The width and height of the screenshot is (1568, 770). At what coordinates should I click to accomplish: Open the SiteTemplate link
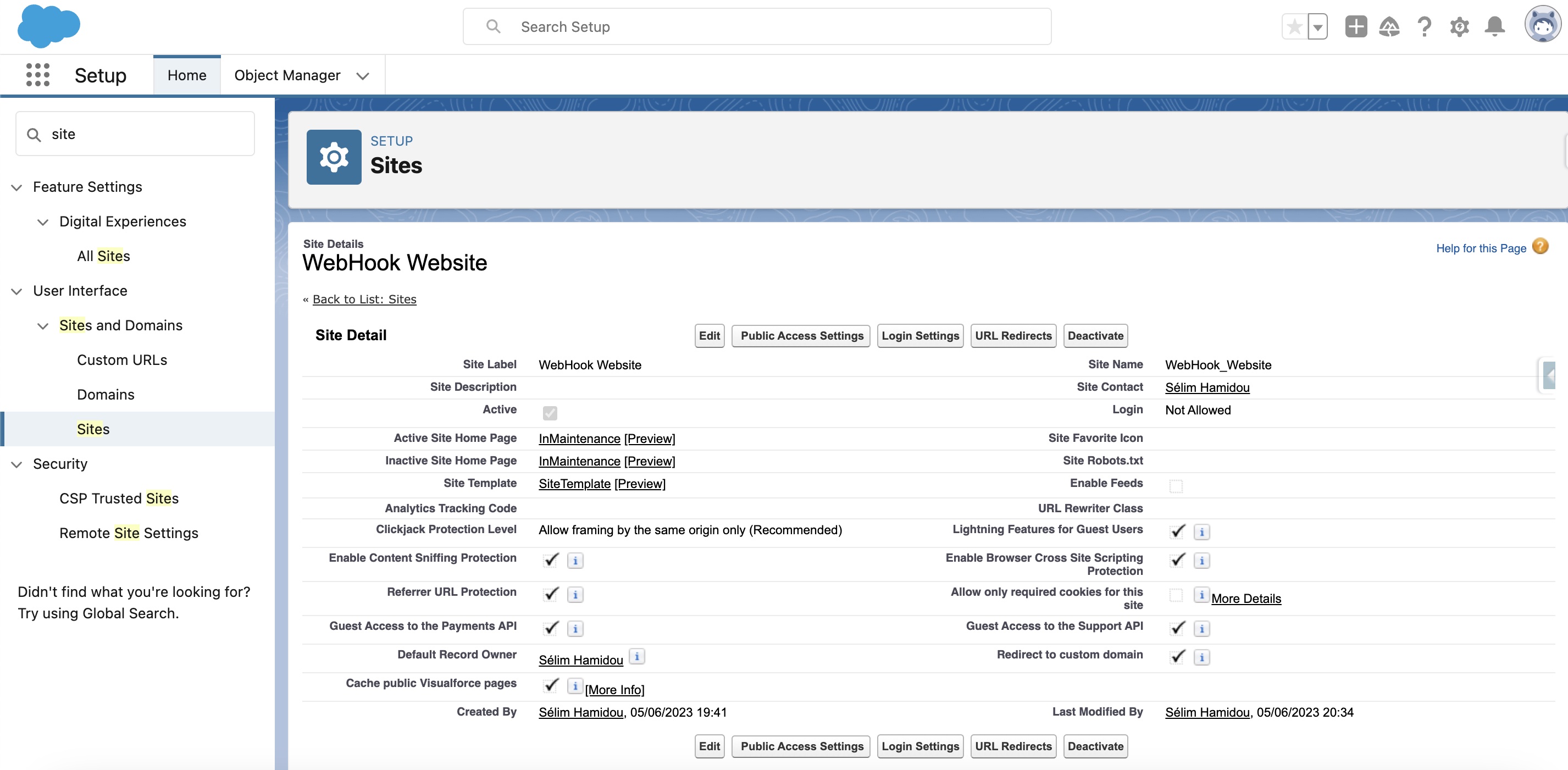[x=574, y=484]
